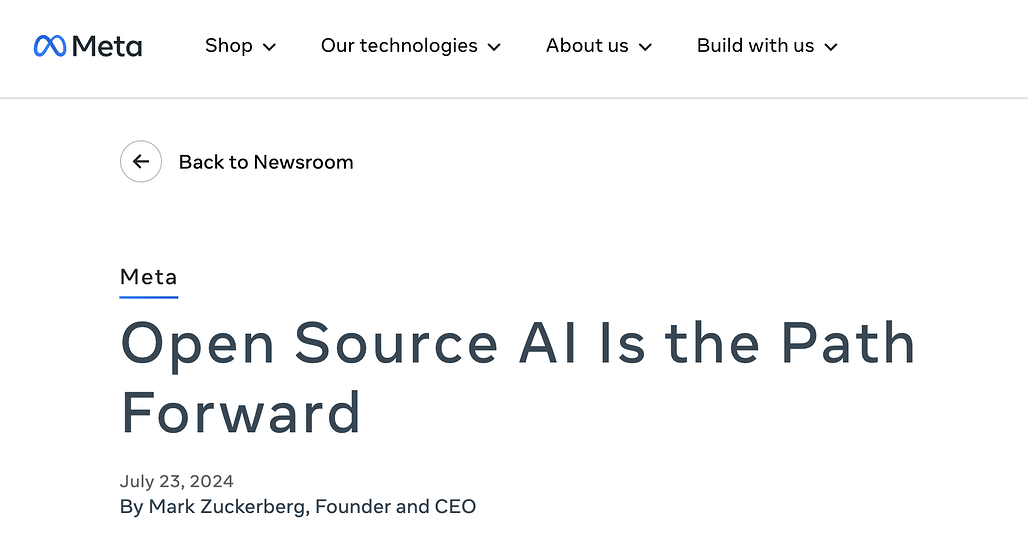
Task: Open the About us menu
Action: click(x=587, y=46)
